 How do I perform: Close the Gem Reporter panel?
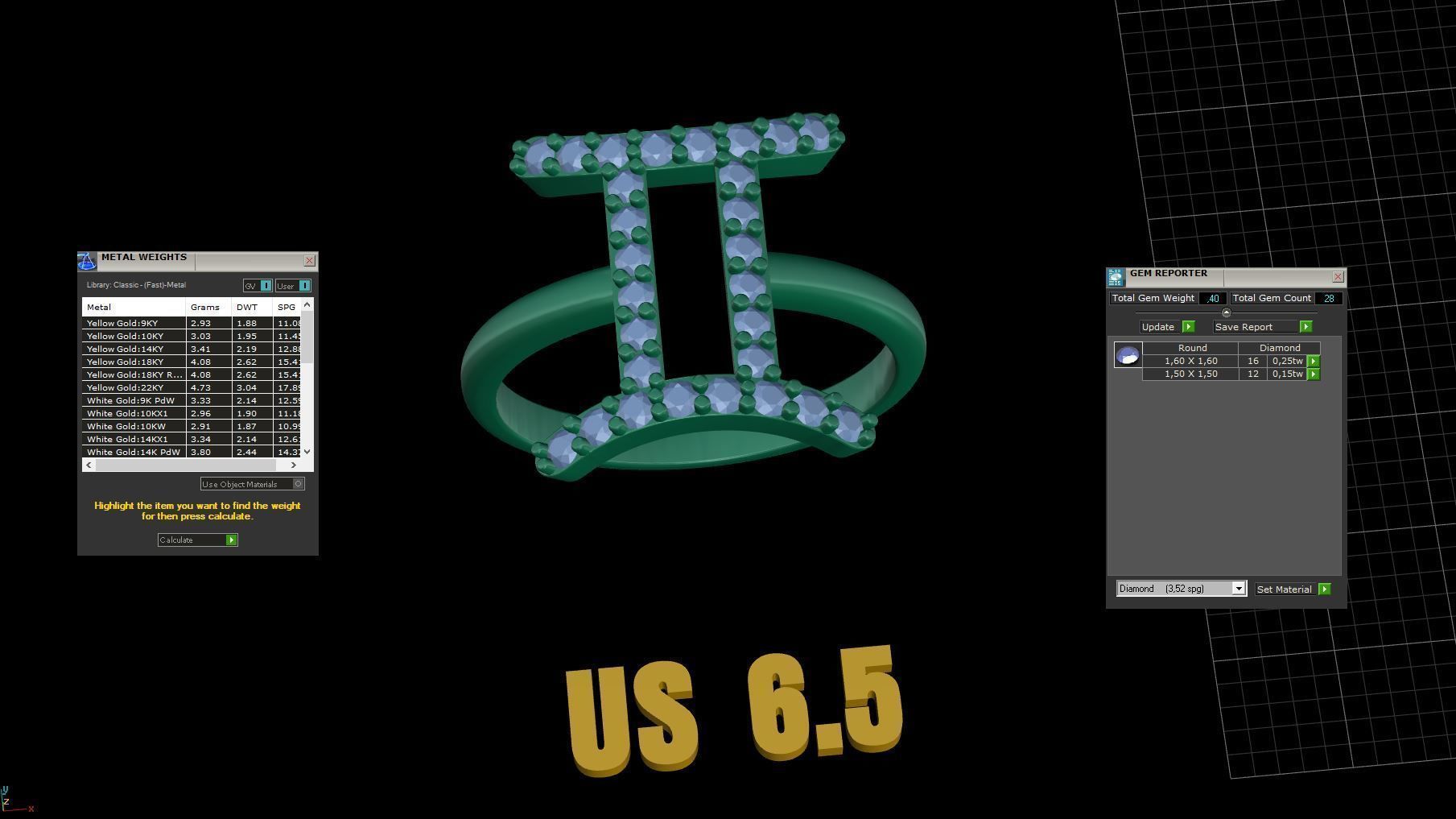[1338, 277]
